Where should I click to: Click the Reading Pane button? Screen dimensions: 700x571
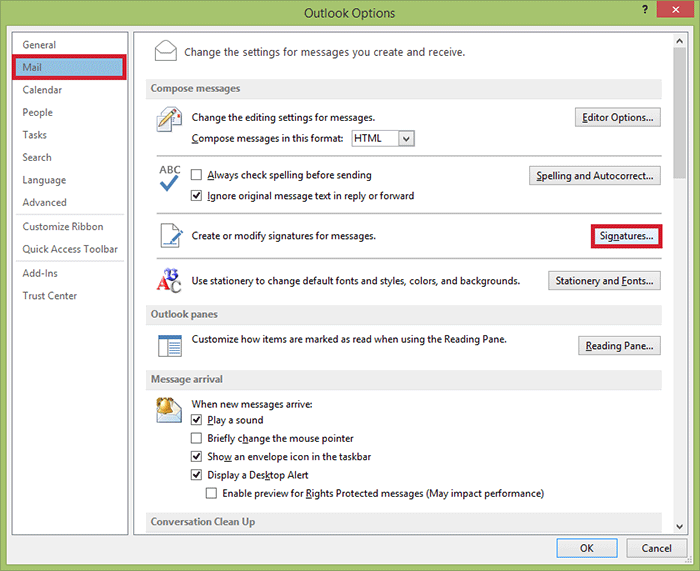(x=619, y=346)
